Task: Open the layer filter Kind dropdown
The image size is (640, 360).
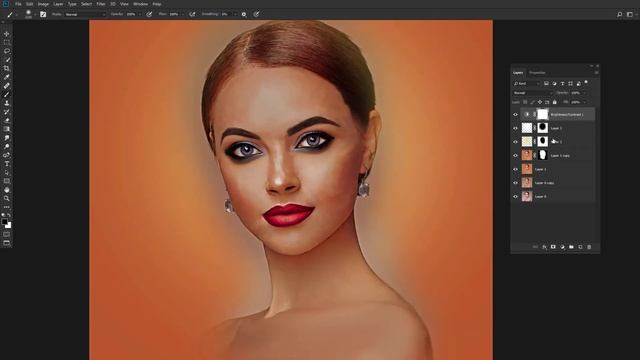Action: (x=527, y=84)
